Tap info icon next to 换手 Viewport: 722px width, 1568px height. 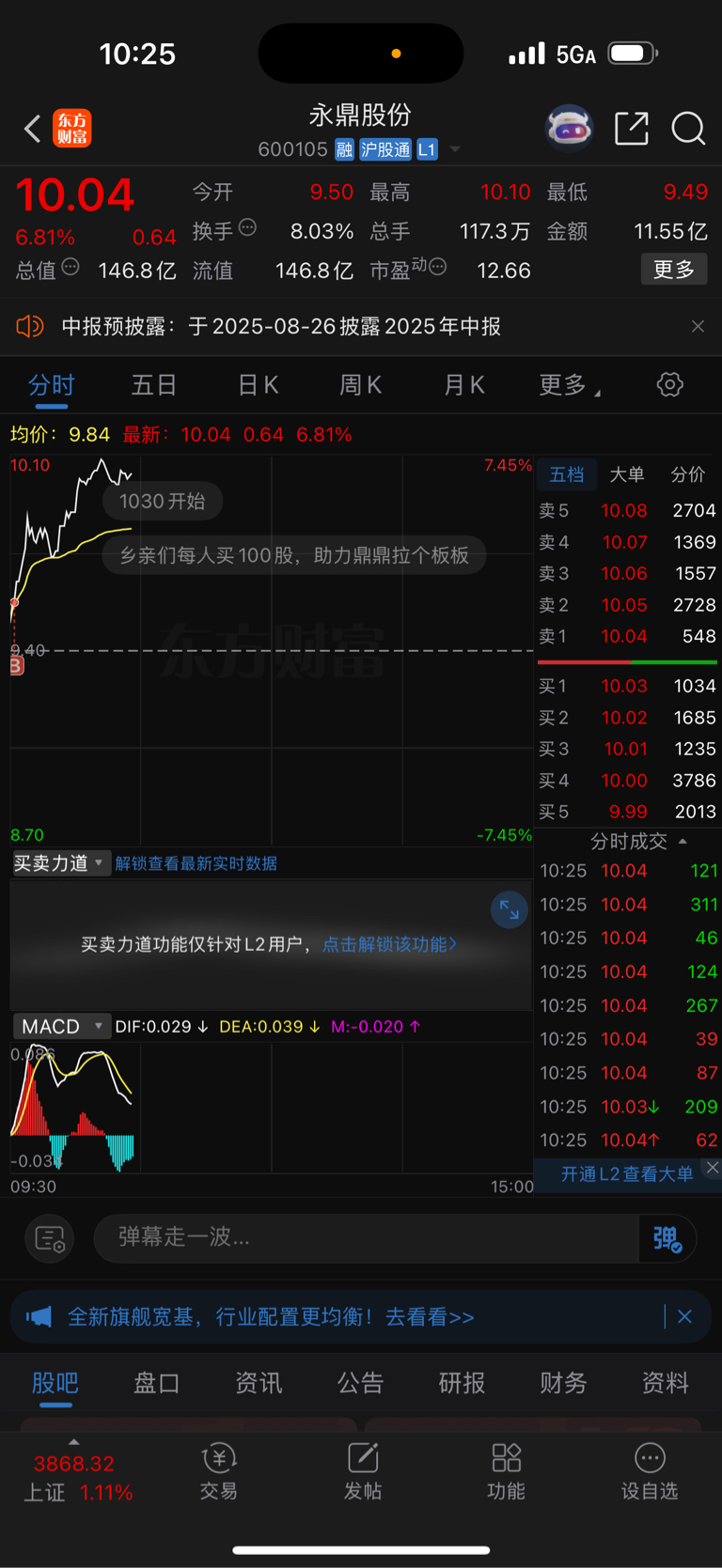point(248,227)
